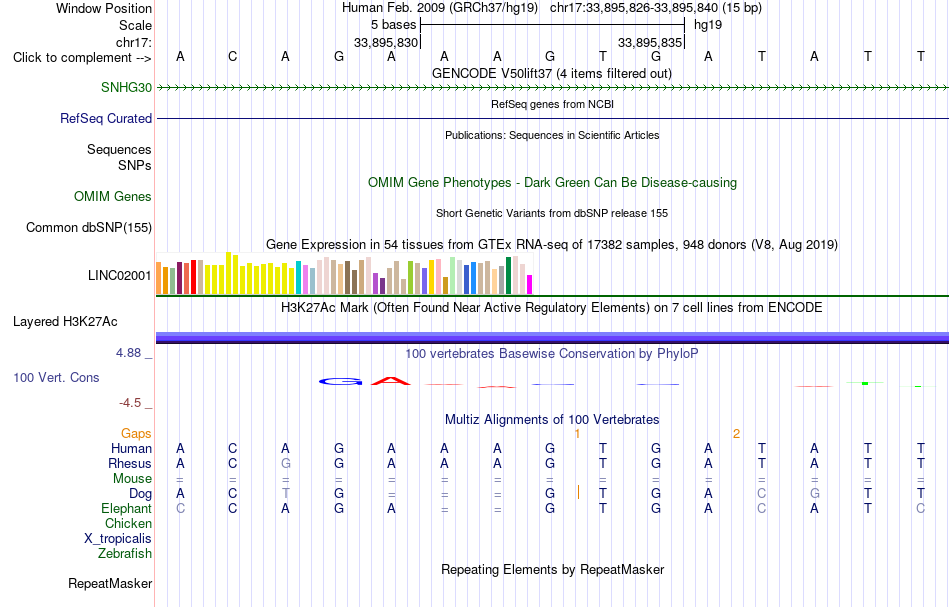Click 'Repeating Elements by RepeatMasker' title
950x607 pixels.
pyautogui.click(x=552, y=569)
